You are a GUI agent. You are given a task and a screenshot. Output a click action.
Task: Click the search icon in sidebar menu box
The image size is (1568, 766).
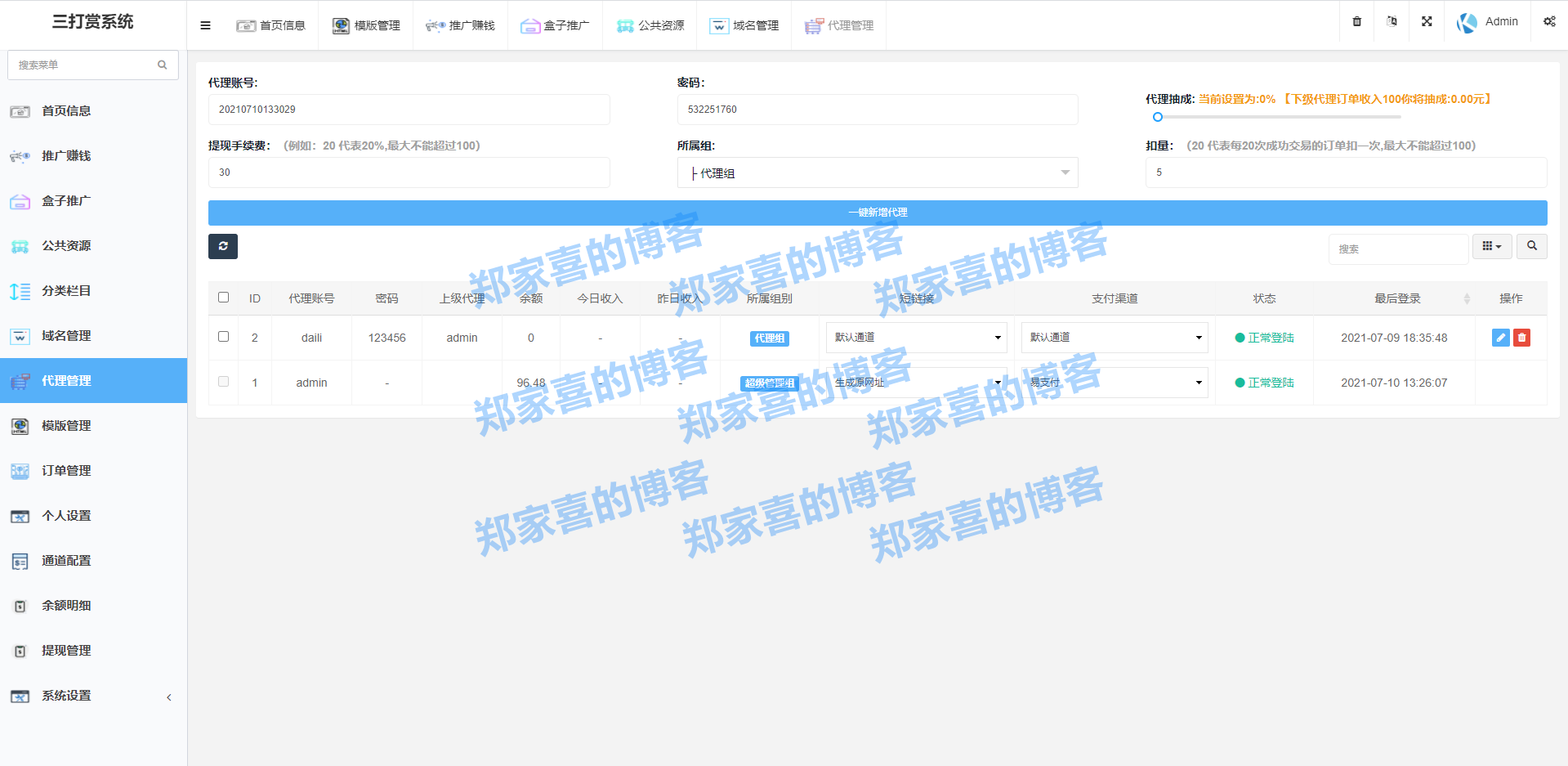[x=163, y=65]
